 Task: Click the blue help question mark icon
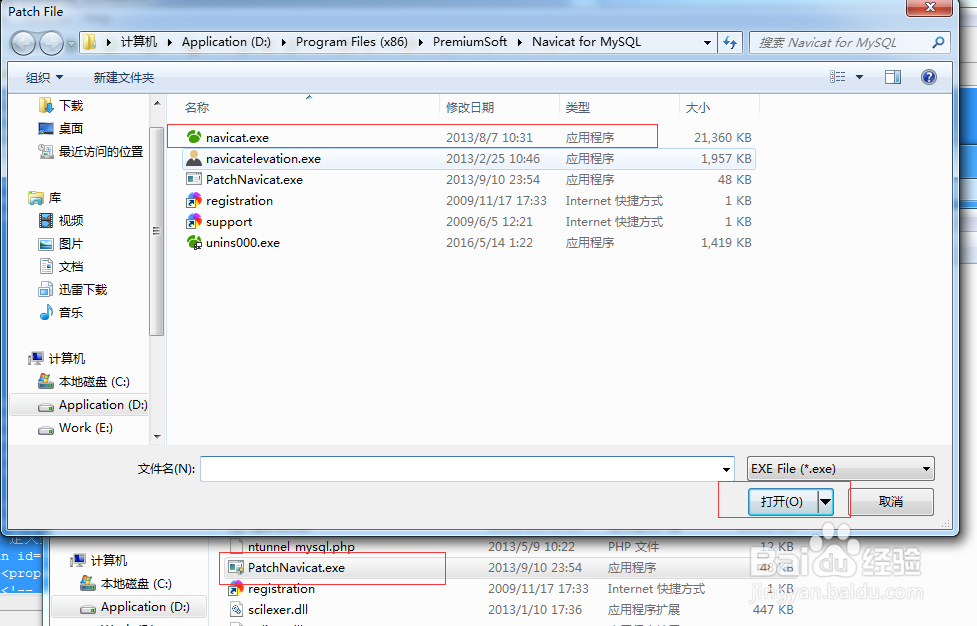pos(928,77)
